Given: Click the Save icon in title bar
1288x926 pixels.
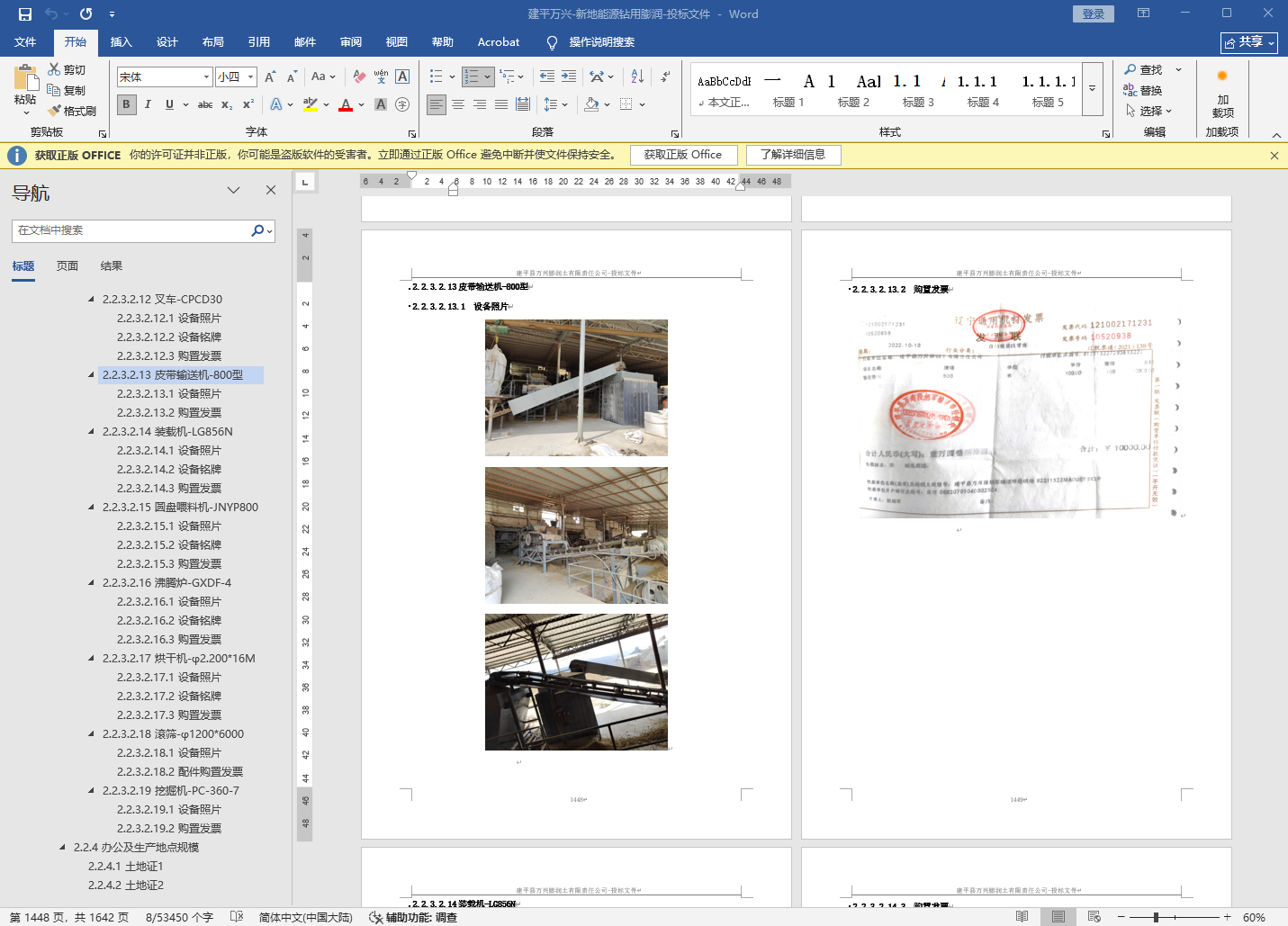Looking at the screenshot, I should (x=25, y=14).
